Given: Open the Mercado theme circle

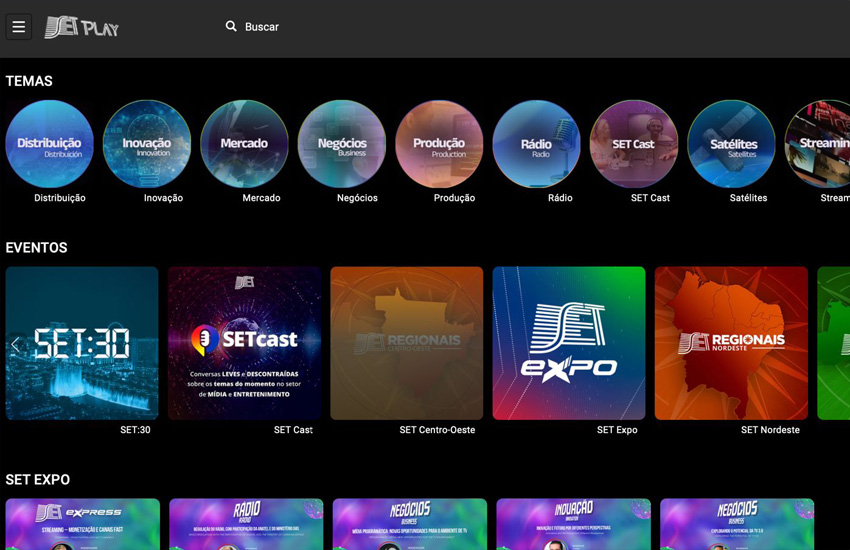Looking at the screenshot, I should coord(244,144).
